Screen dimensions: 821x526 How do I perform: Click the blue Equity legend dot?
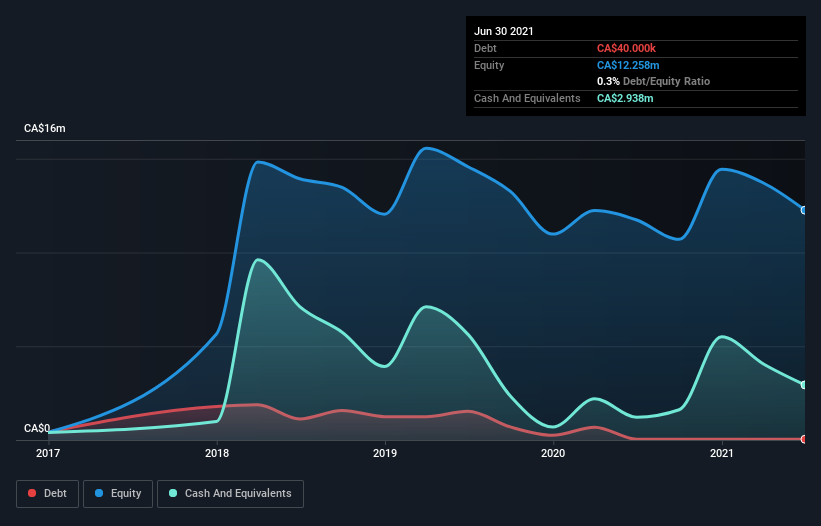pyautogui.click(x=99, y=493)
